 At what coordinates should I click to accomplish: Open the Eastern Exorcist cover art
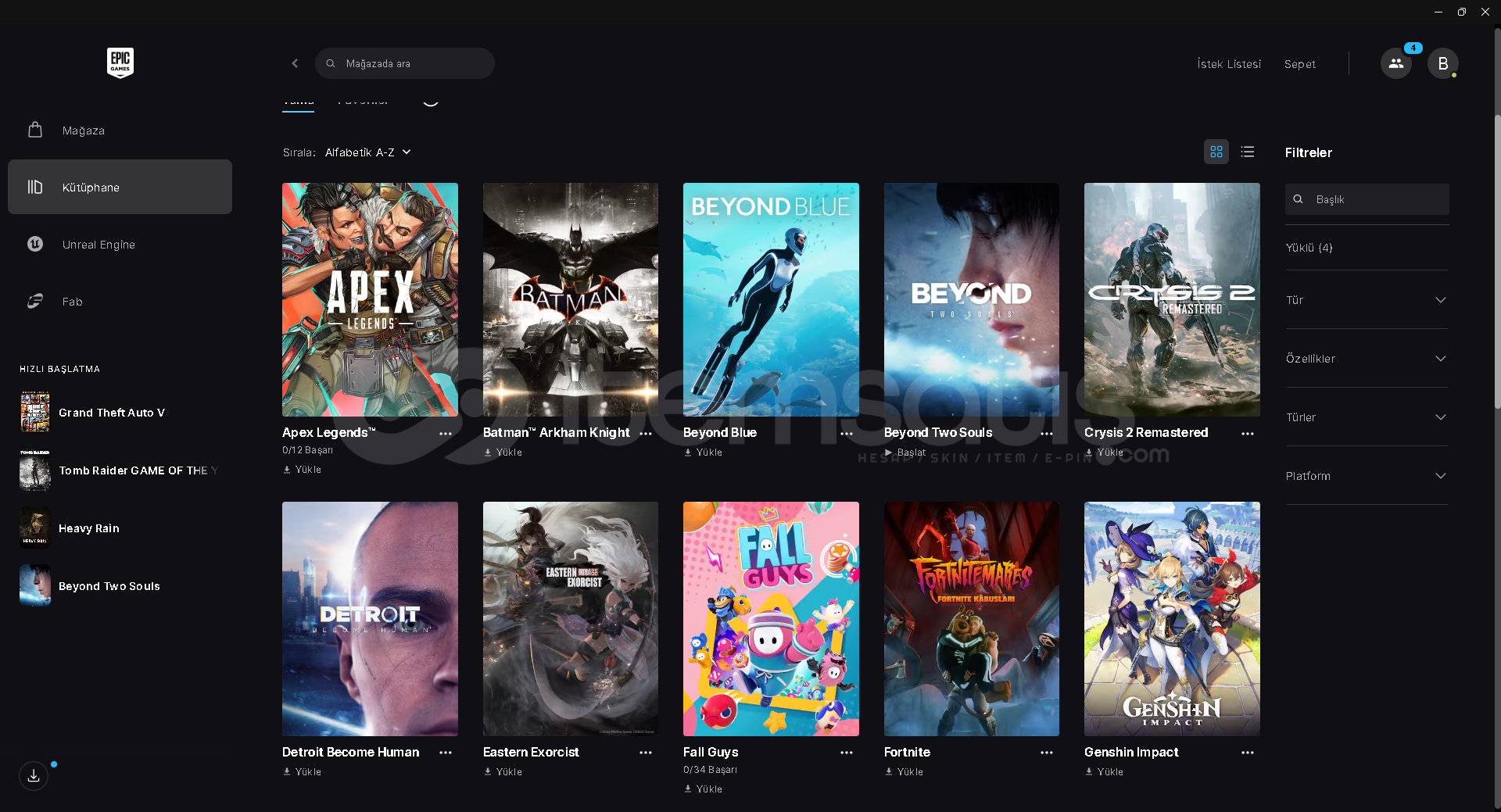(571, 619)
